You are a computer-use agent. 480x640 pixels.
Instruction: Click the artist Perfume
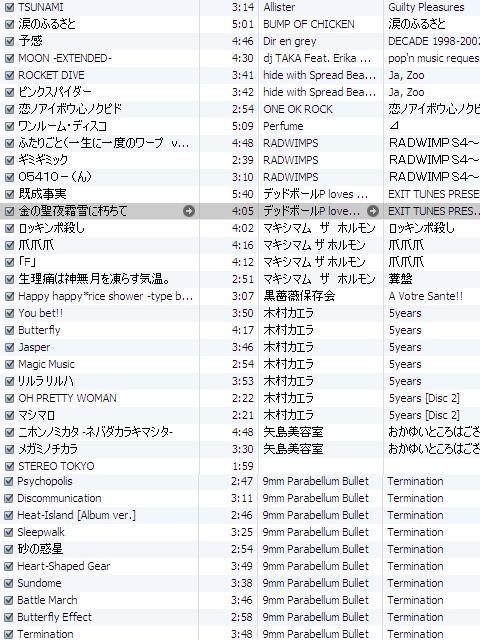click(x=283, y=126)
